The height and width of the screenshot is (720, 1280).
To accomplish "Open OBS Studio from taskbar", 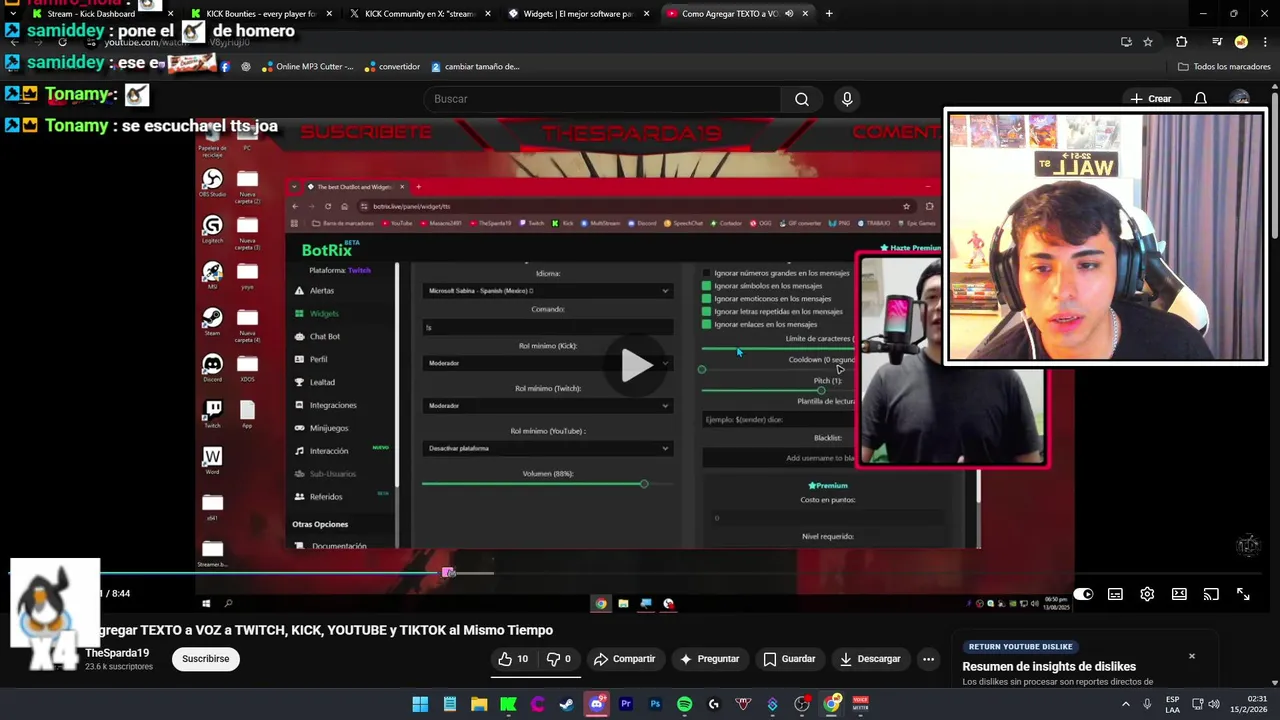I will click(x=802, y=704).
